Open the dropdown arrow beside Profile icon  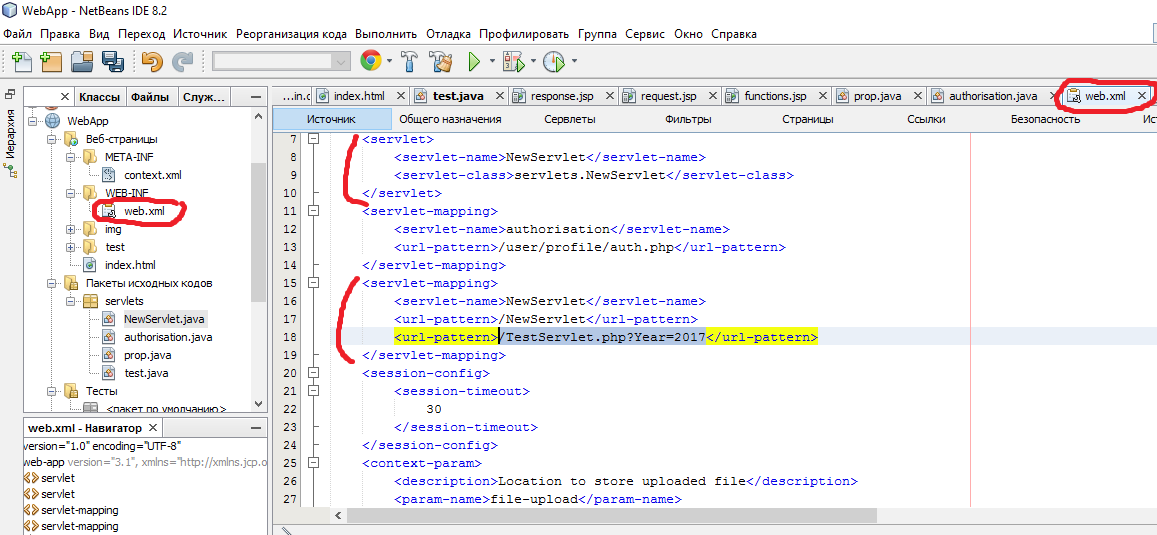pos(573,61)
